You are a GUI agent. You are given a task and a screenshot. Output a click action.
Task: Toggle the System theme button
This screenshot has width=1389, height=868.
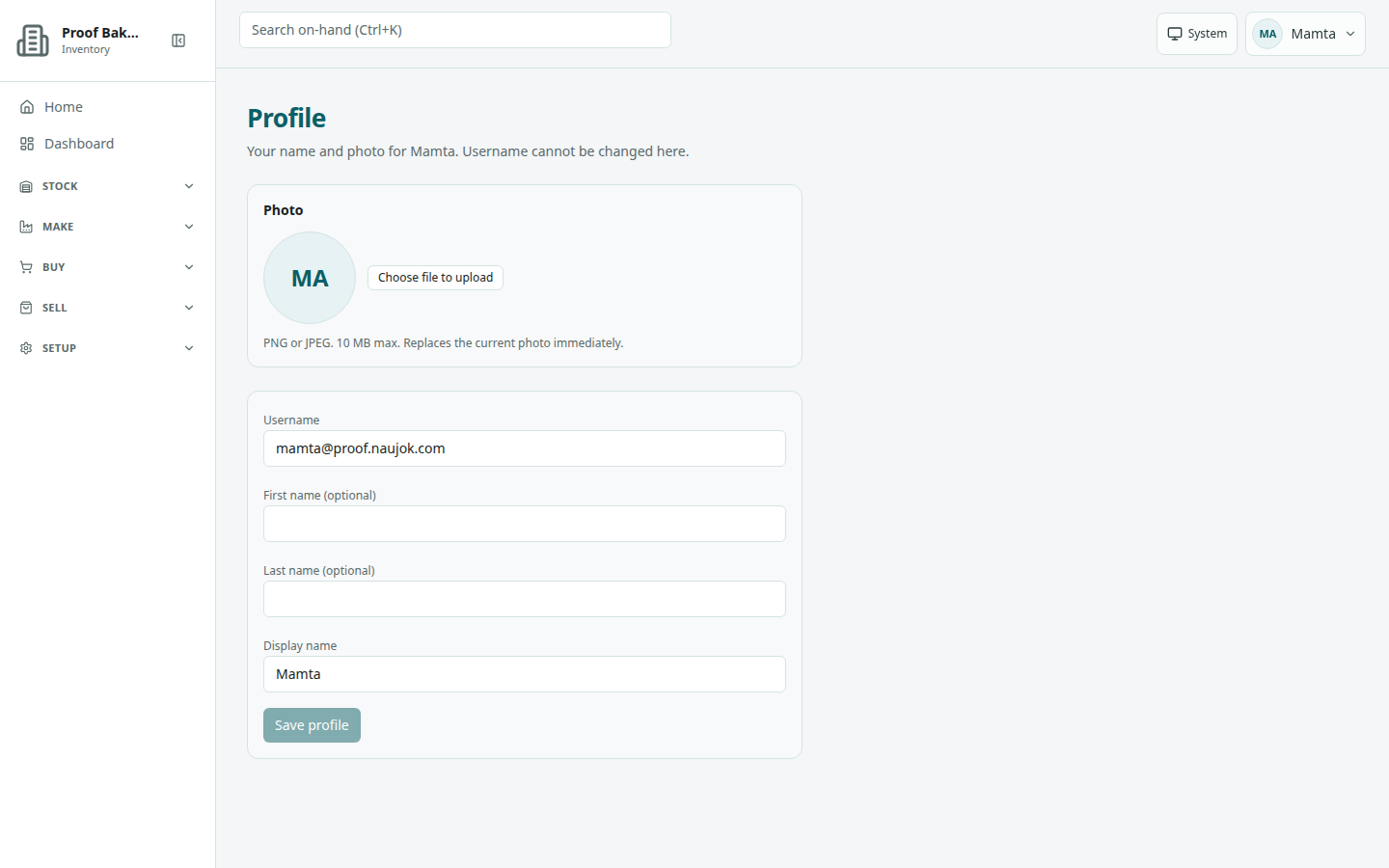[1196, 34]
